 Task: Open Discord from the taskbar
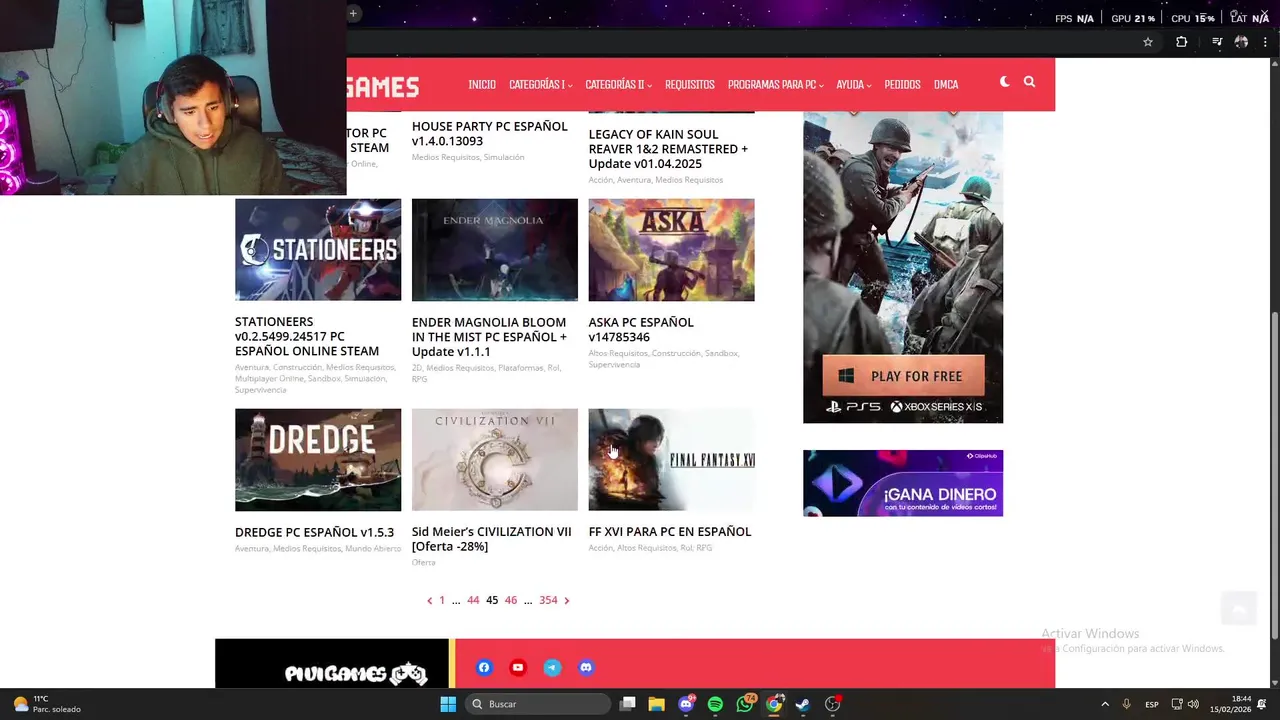click(686, 704)
